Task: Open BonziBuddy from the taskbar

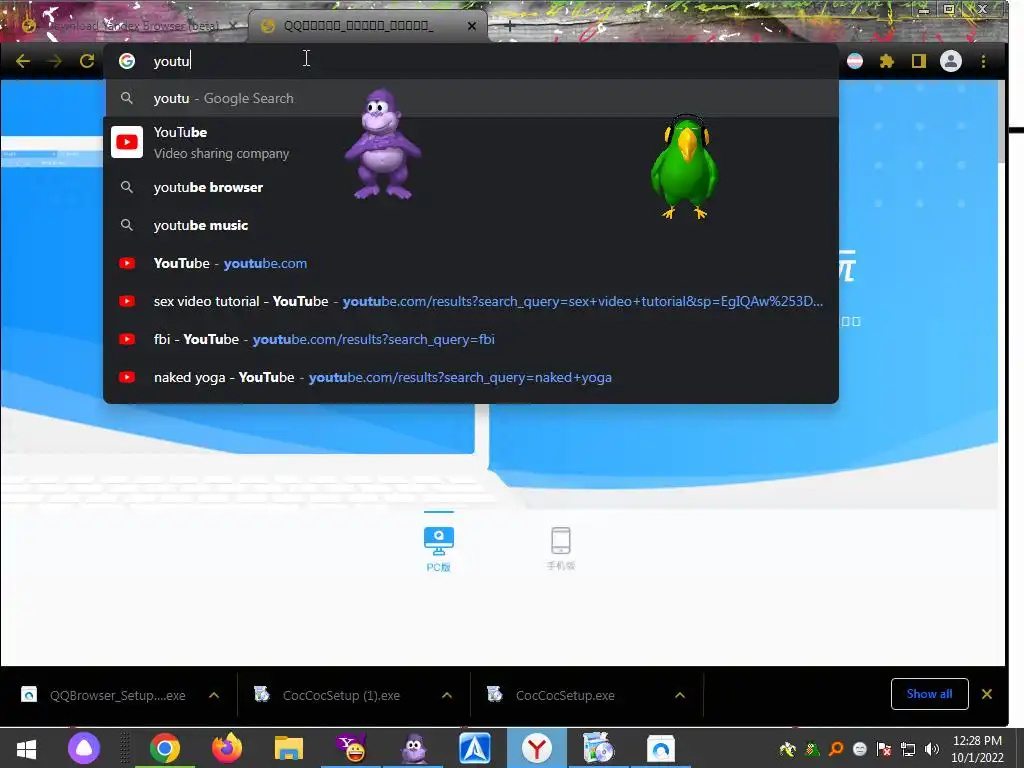Action: pyautogui.click(x=413, y=748)
